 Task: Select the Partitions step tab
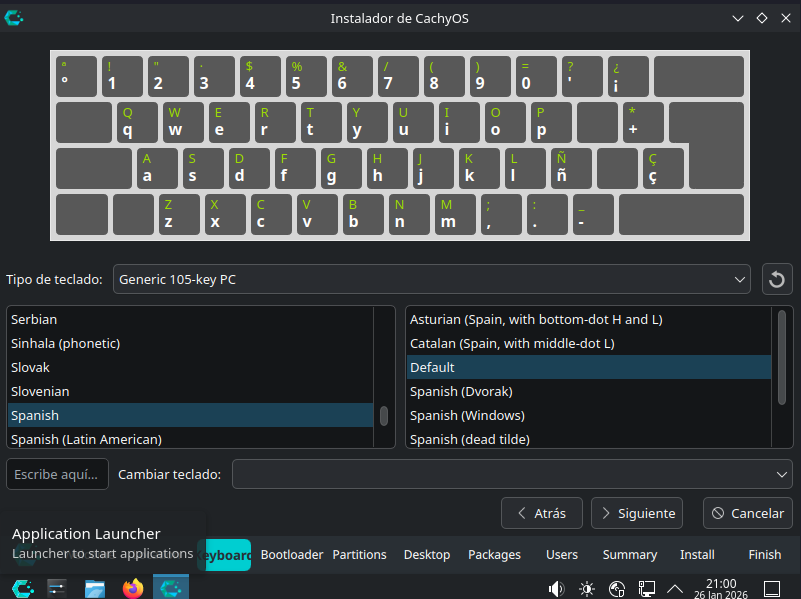(x=359, y=554)
